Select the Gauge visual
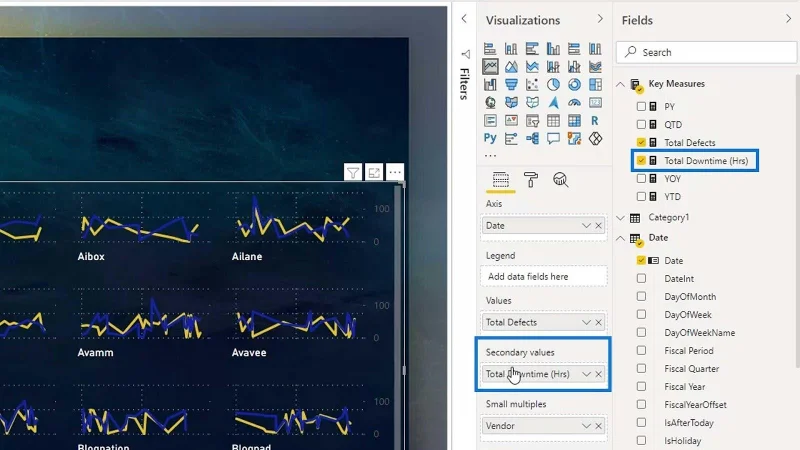Viewport: 800px width, 450px height. pyautogui.click(x=574, y=103)
